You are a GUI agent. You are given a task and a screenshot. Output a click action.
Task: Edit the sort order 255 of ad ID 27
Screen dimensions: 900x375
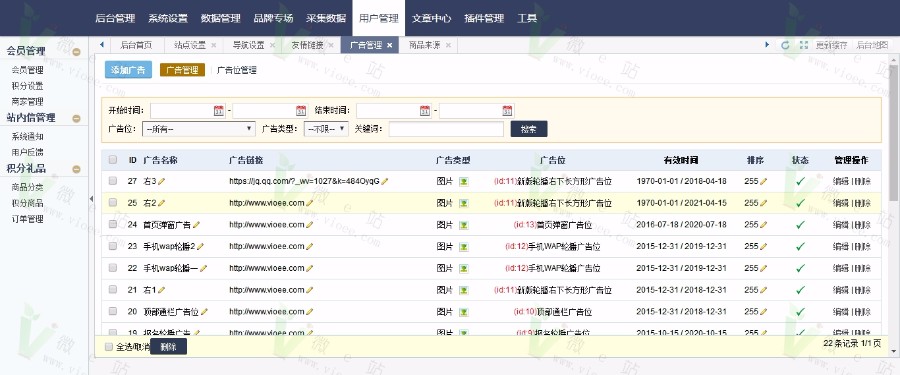coord(763,181)
